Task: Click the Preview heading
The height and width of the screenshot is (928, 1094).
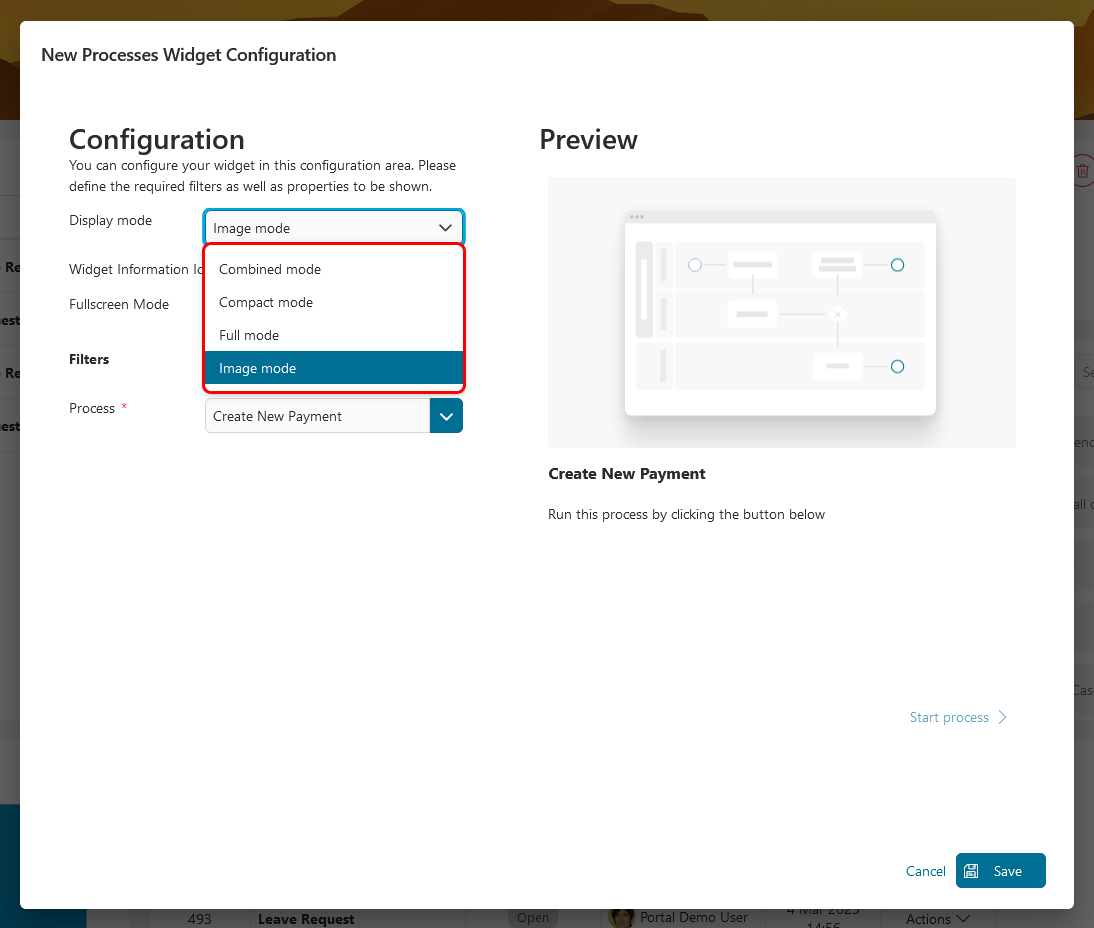Action: pyautogui.click(x=588, y=140)
